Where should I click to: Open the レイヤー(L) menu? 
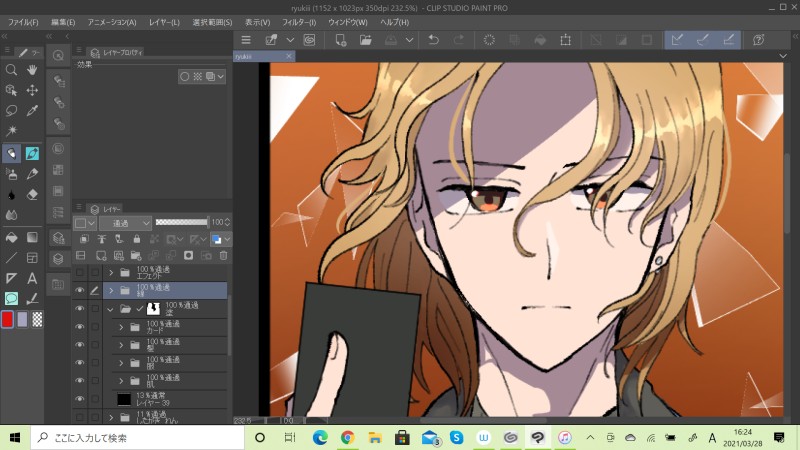coord(164,22)
